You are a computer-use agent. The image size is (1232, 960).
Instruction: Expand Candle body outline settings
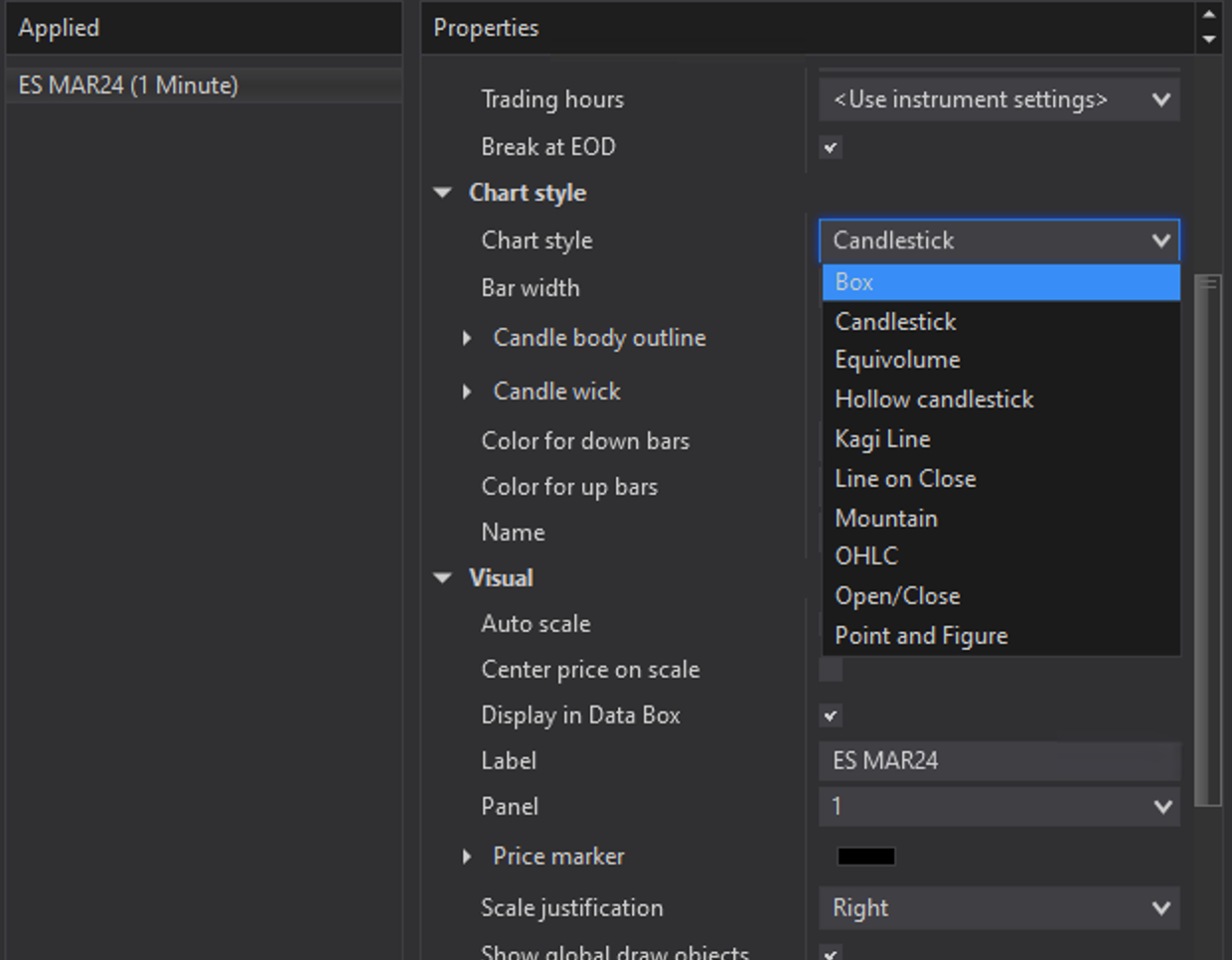[x=467, y=339]
